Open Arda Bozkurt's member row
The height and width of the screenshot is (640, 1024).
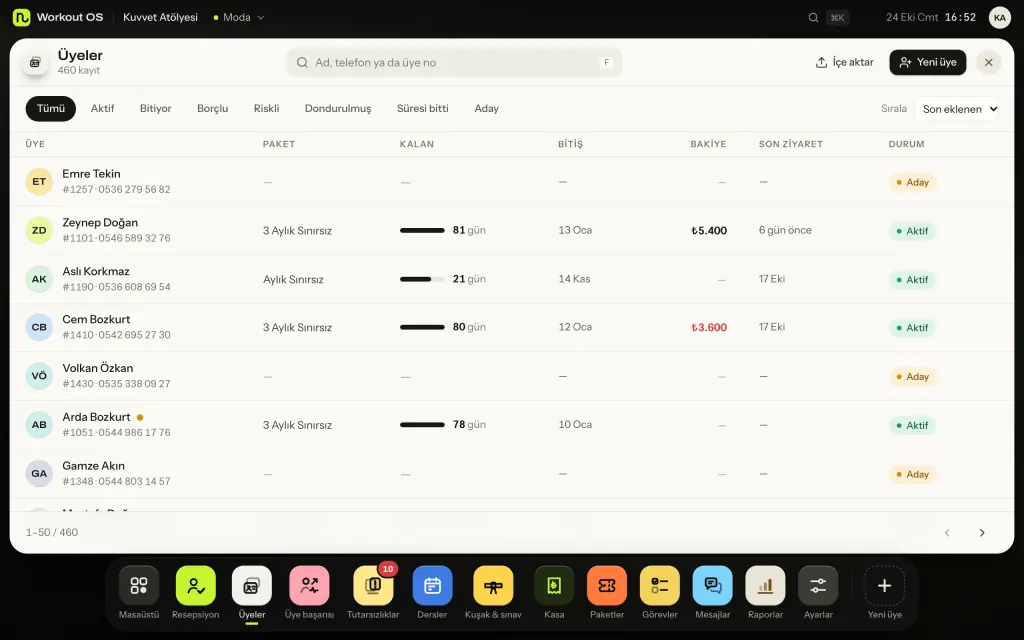coord(512,424)
